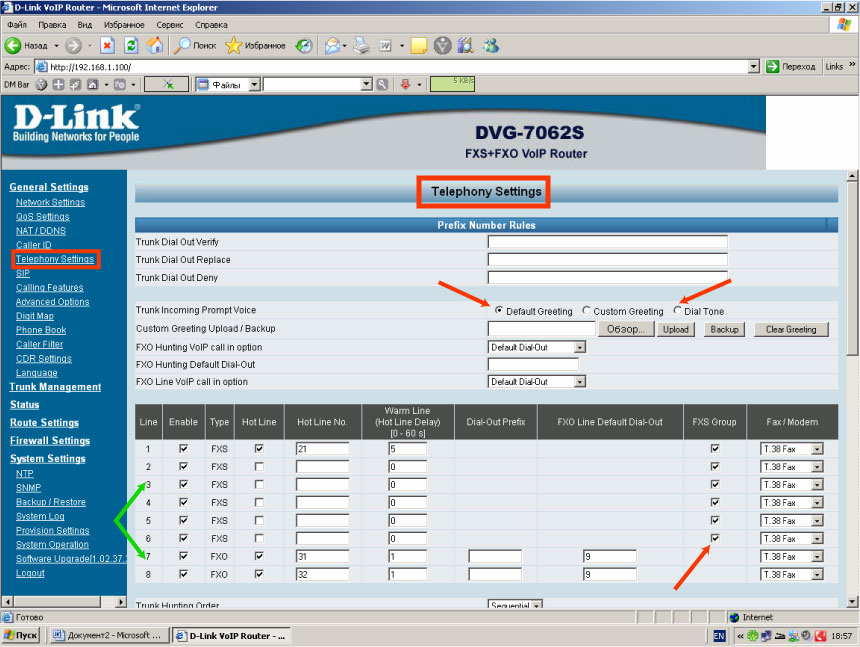
Task: Click the page vertical scrollbar down arrow
Action: [852, 600]
